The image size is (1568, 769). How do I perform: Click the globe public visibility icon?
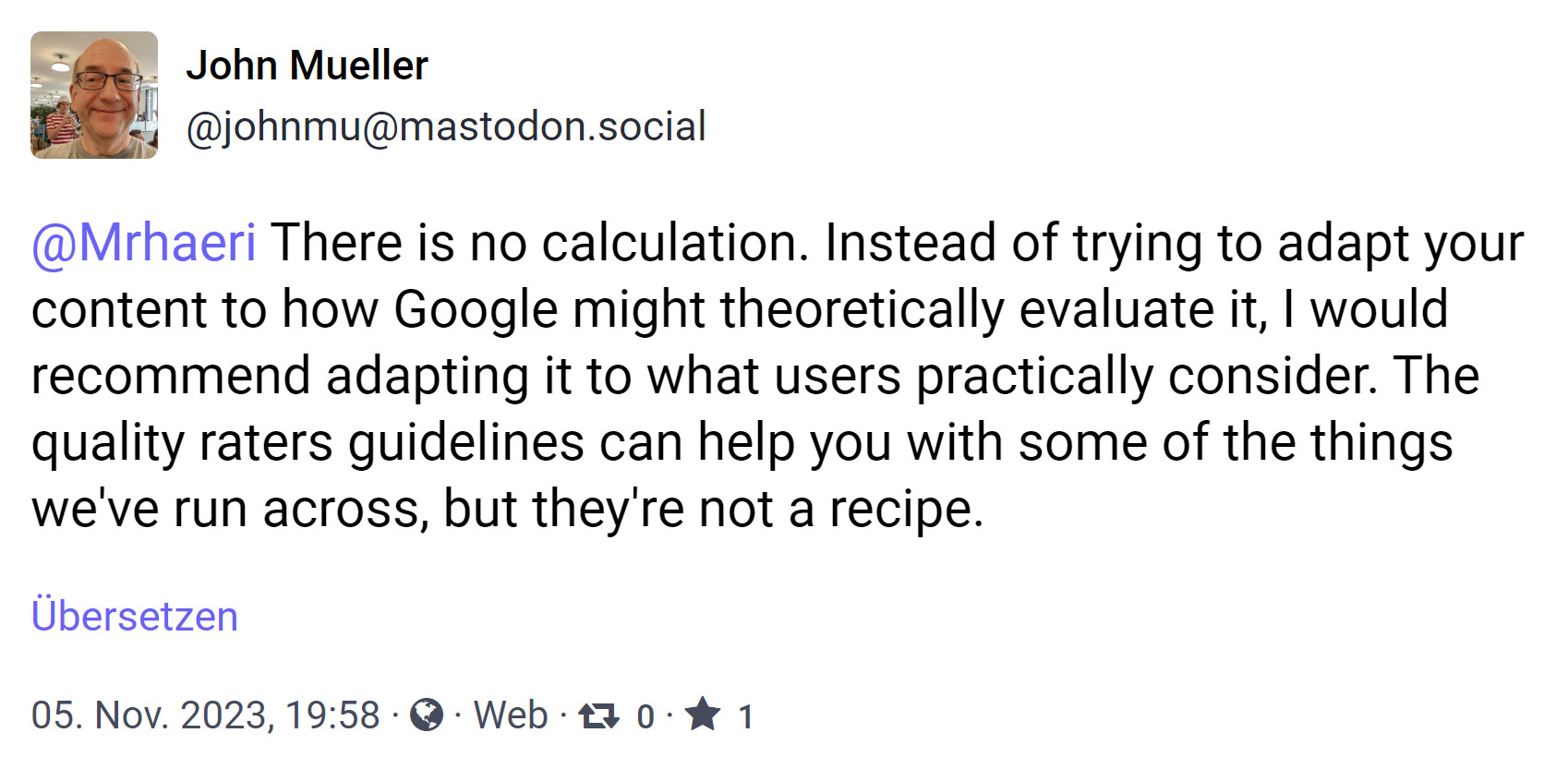click(x=426, y=715)
